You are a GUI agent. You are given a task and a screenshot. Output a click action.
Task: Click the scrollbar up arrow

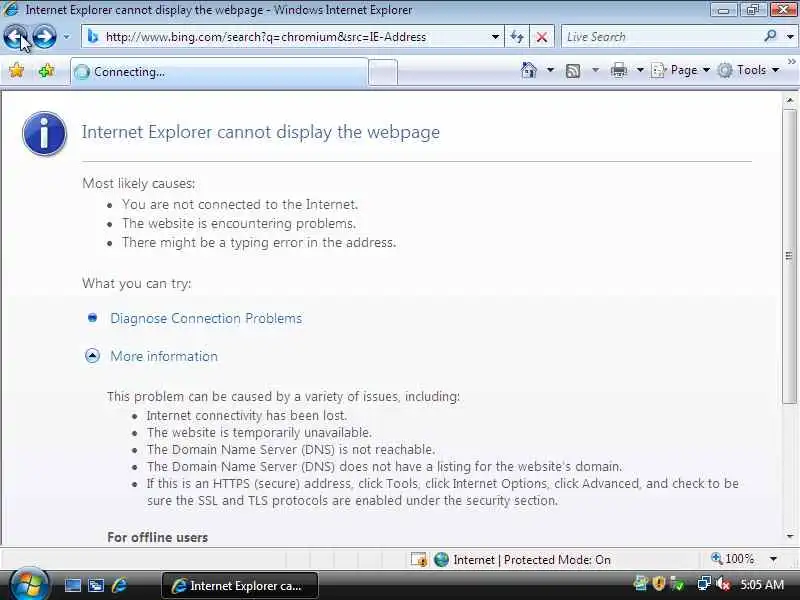790,100
